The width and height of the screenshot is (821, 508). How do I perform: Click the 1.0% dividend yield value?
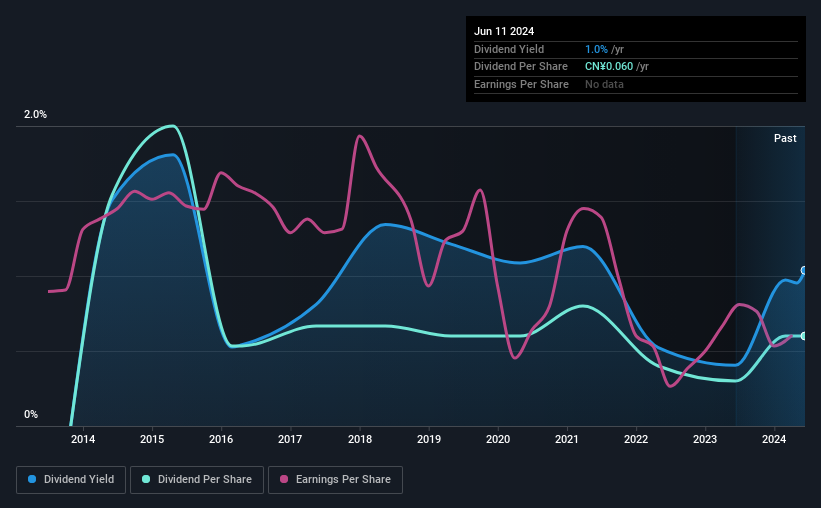tap(596, 49)
